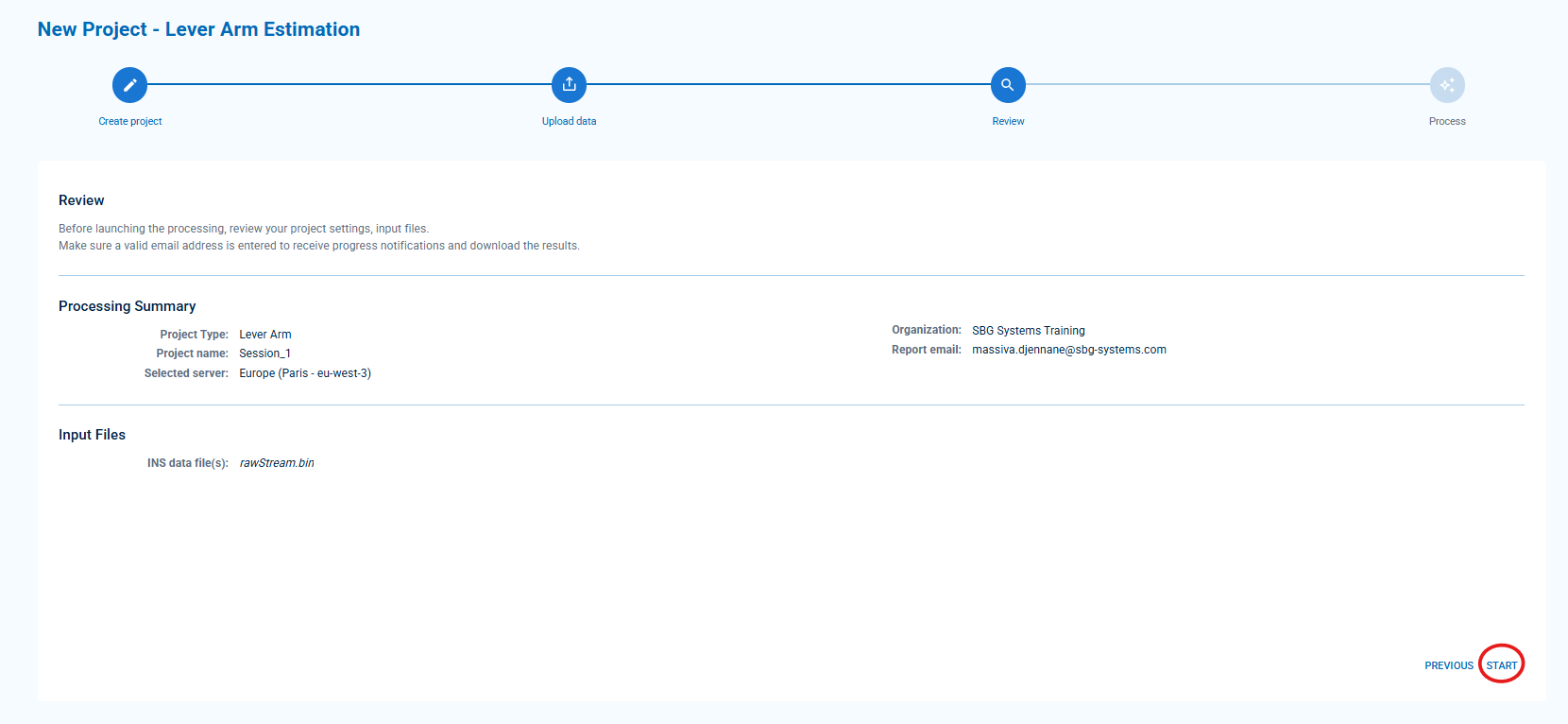Go back with the PREVIOUS button

pos(1448,665)
